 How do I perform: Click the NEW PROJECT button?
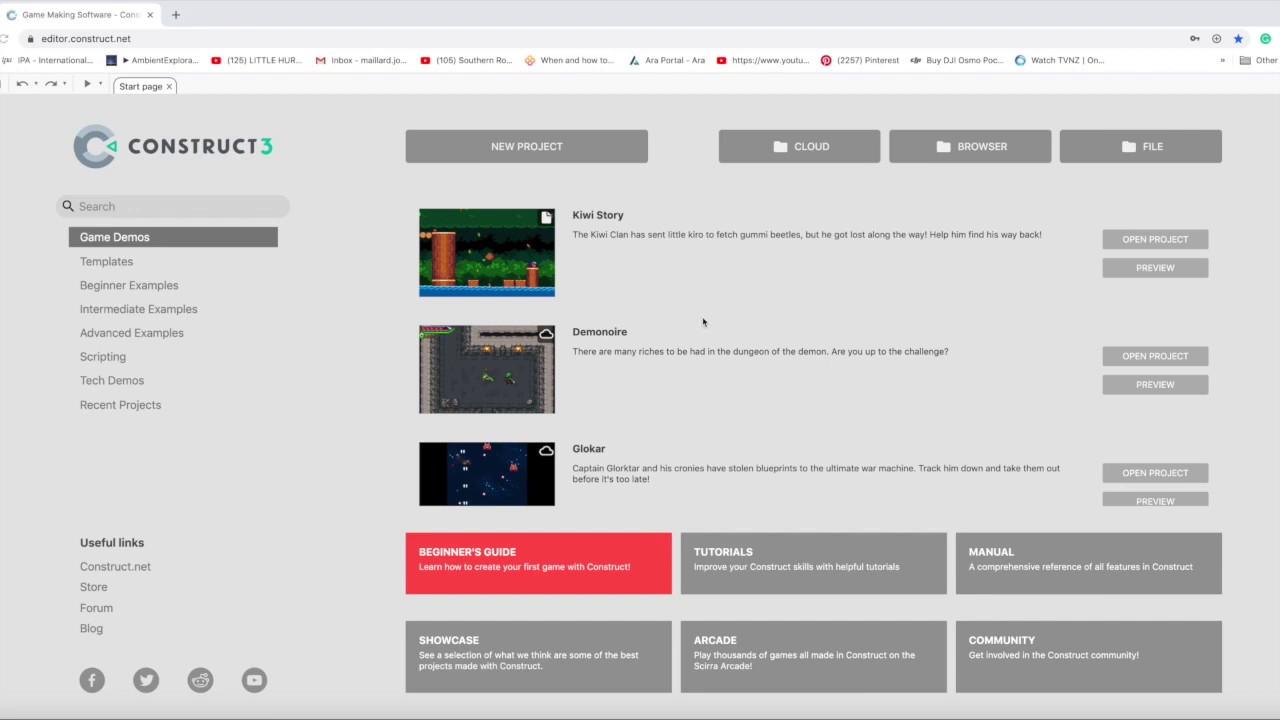coord(527,146)
